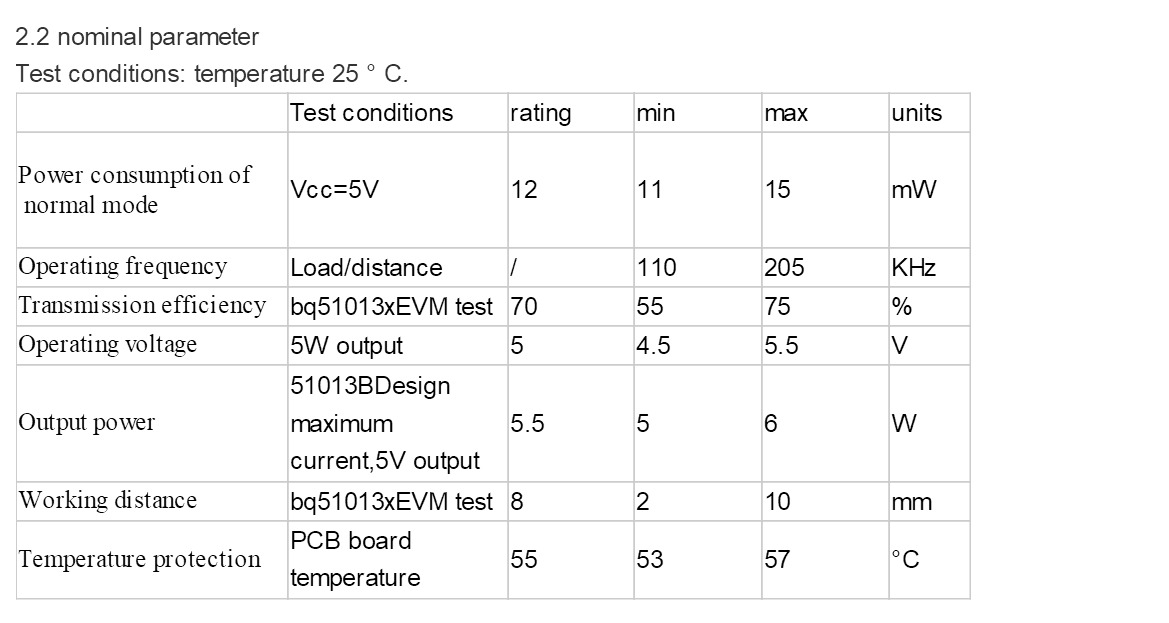Screen dimensions: 1169x623
Task: Click the '2.2 nominal parameter' heading
Action: (137, 37)
